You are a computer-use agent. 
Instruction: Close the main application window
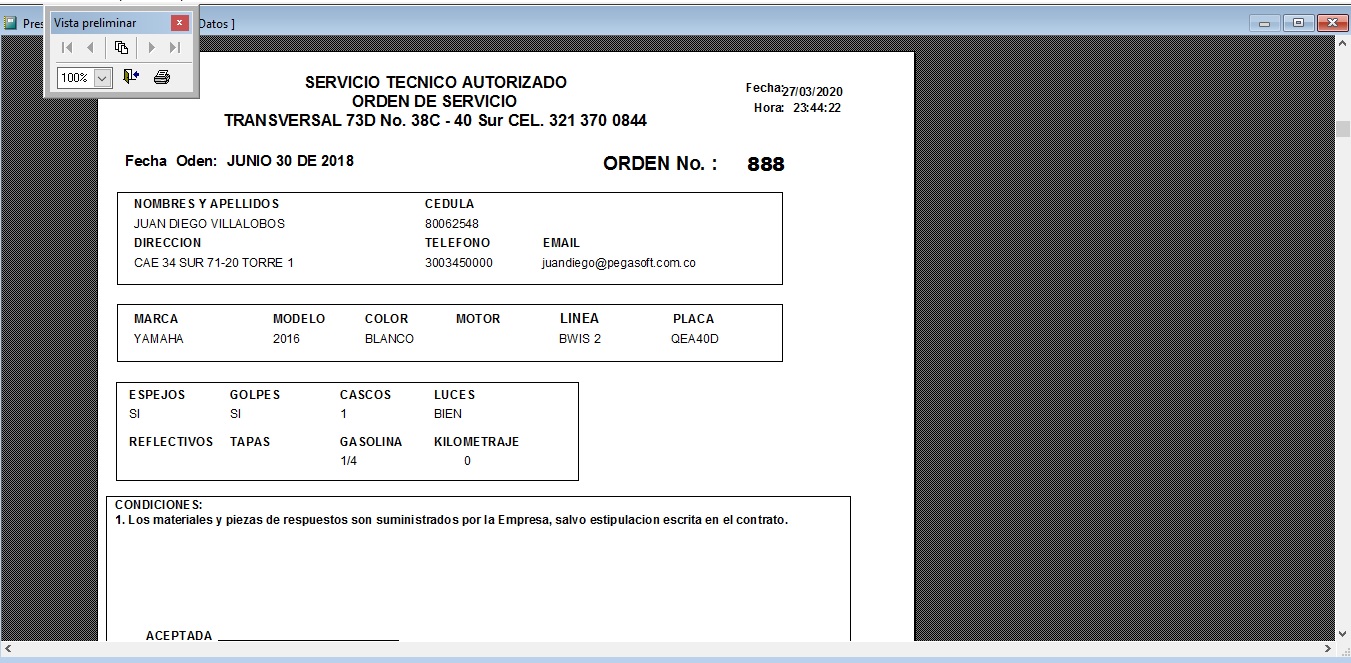pos(1331,23)
